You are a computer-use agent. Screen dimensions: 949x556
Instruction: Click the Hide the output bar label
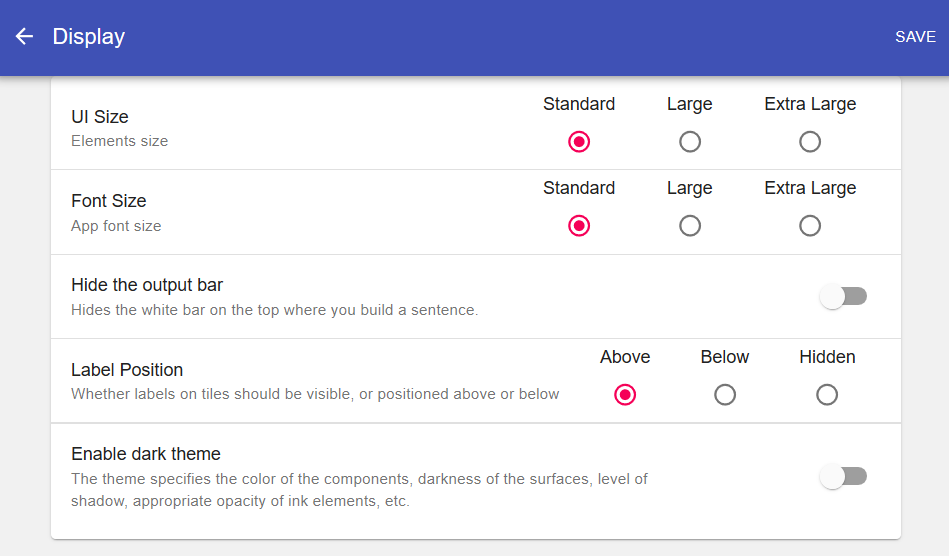click(147, 285)
